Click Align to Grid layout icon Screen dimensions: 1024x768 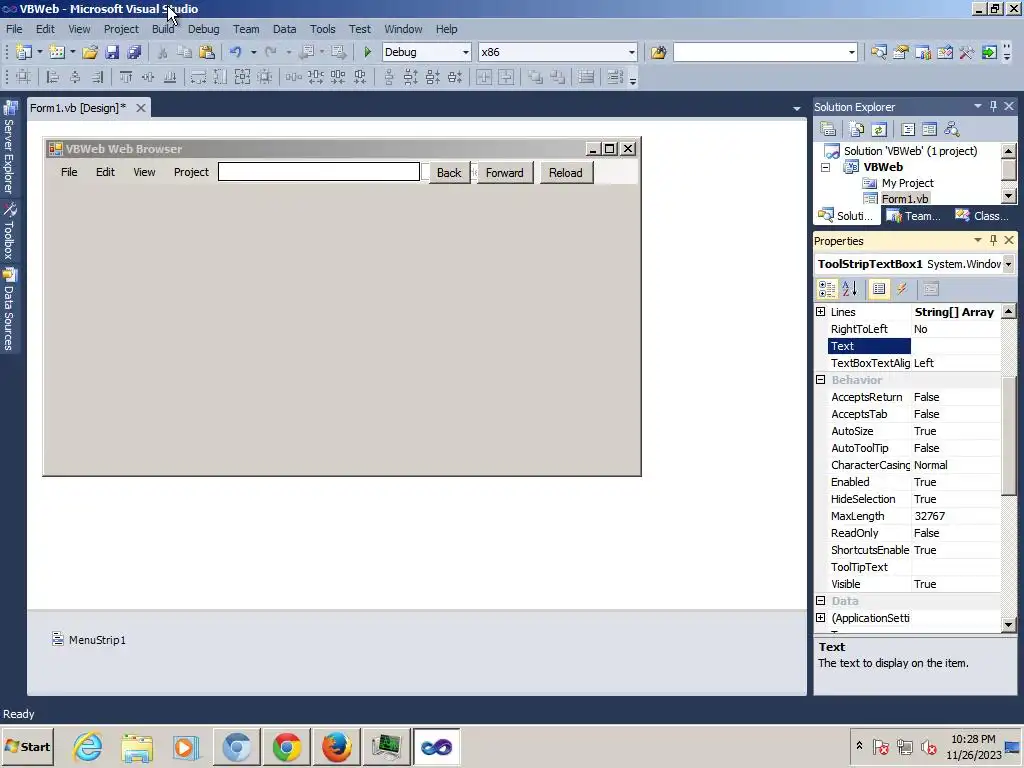click(24, 77)
